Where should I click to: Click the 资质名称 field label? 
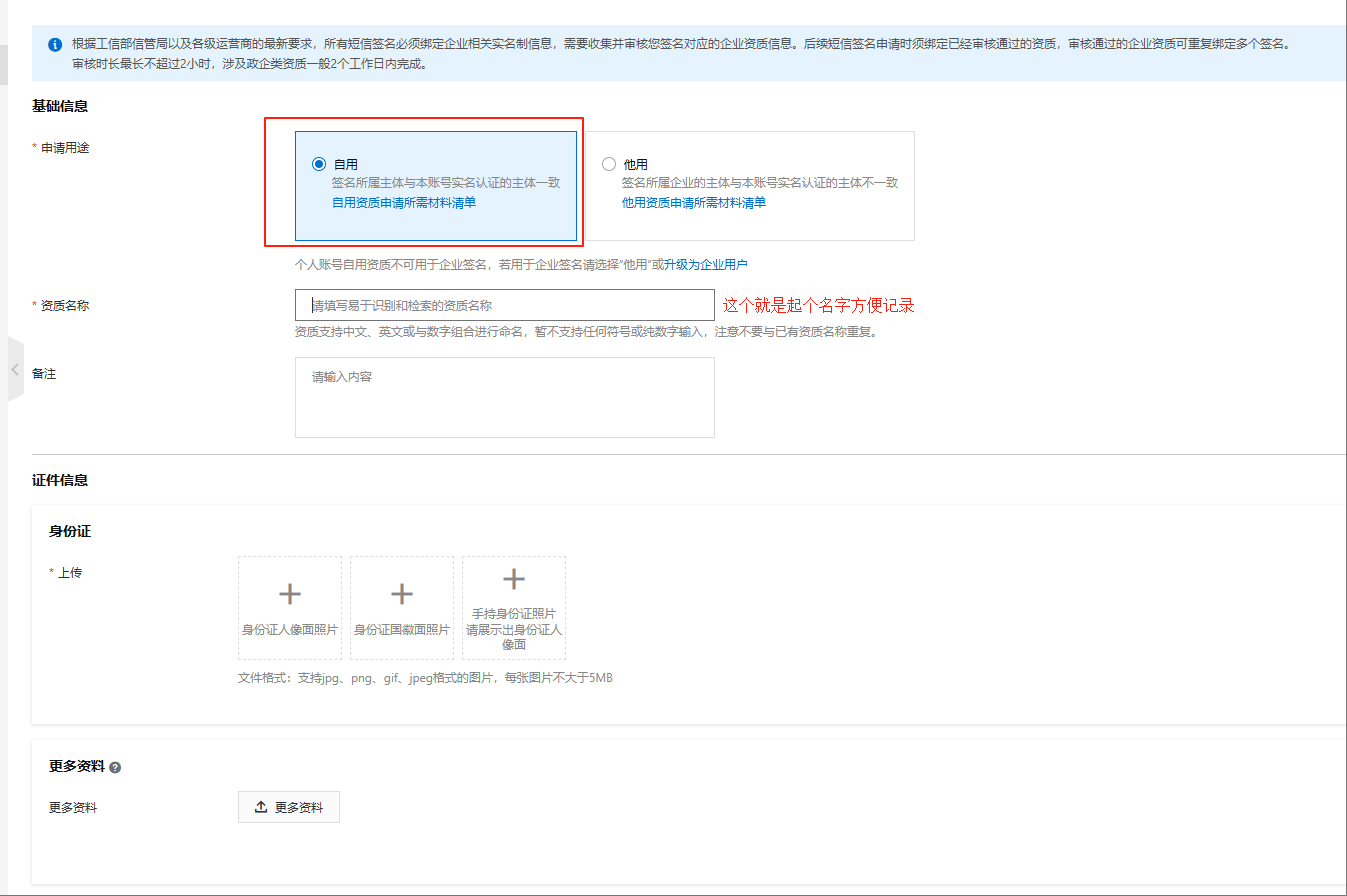64,306
